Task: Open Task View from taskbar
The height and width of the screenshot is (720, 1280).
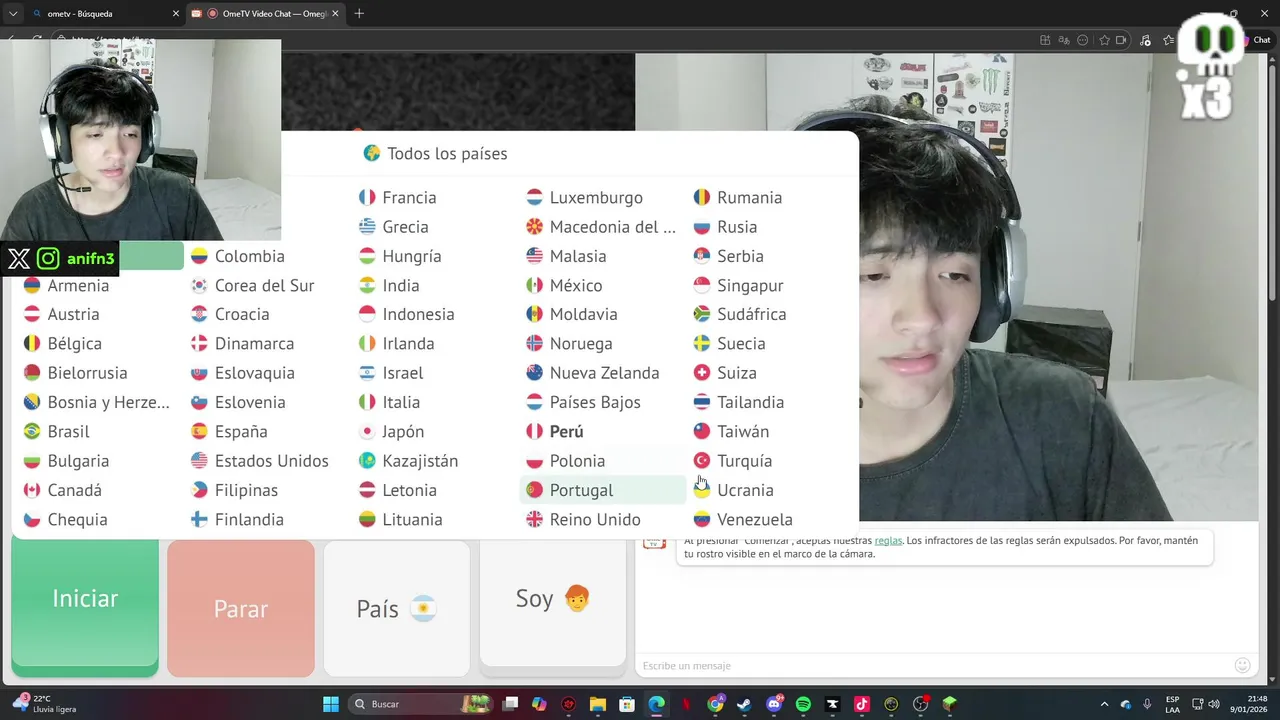Action: click(510, 704)
